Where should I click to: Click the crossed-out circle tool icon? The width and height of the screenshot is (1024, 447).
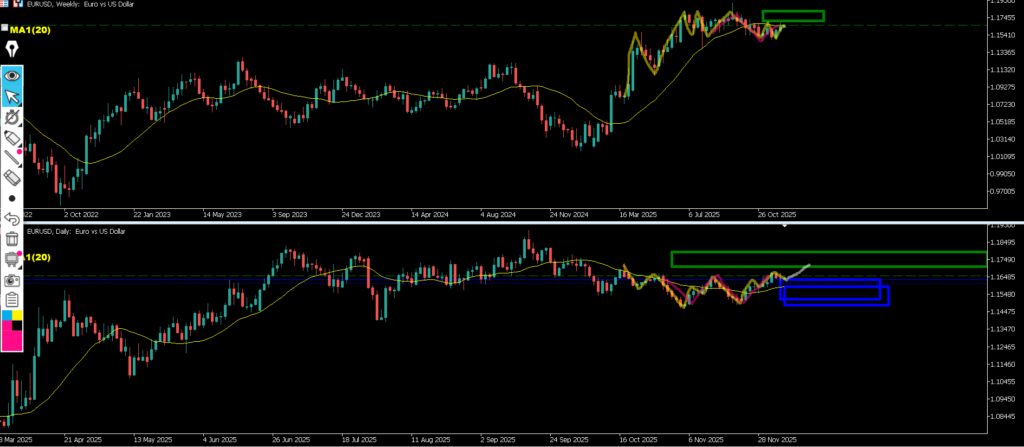coord(12,117)
